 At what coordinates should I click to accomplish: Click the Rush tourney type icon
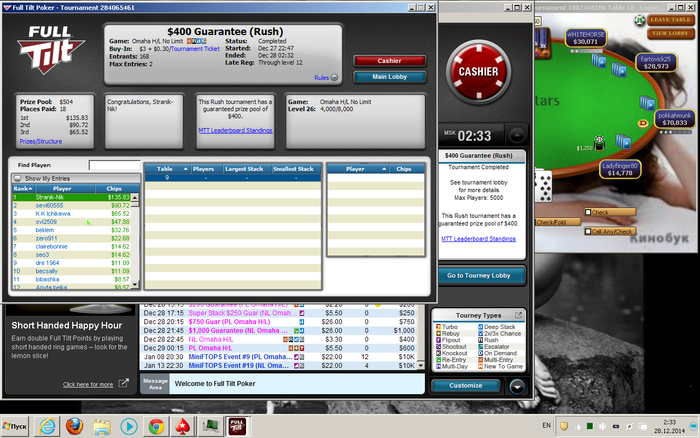tap(480, 340)
